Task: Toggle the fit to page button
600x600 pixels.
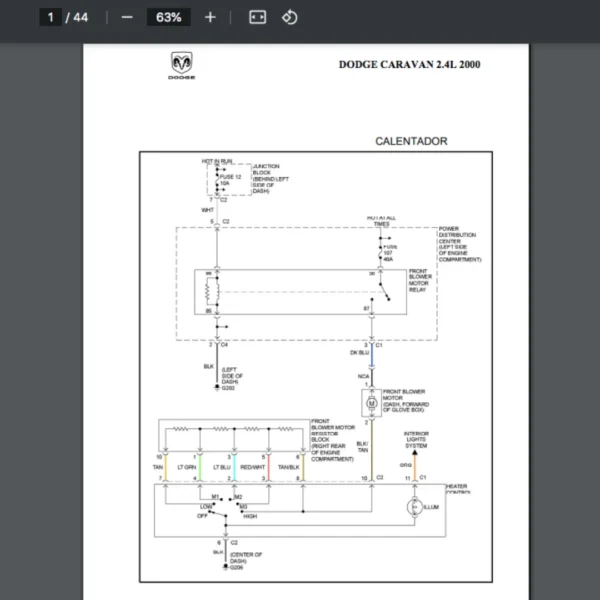Action: click(257, 17)
